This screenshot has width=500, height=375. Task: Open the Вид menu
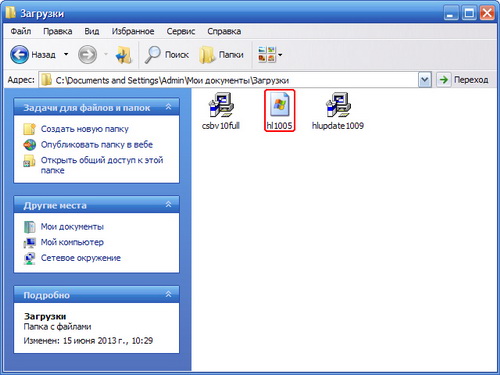92,31
